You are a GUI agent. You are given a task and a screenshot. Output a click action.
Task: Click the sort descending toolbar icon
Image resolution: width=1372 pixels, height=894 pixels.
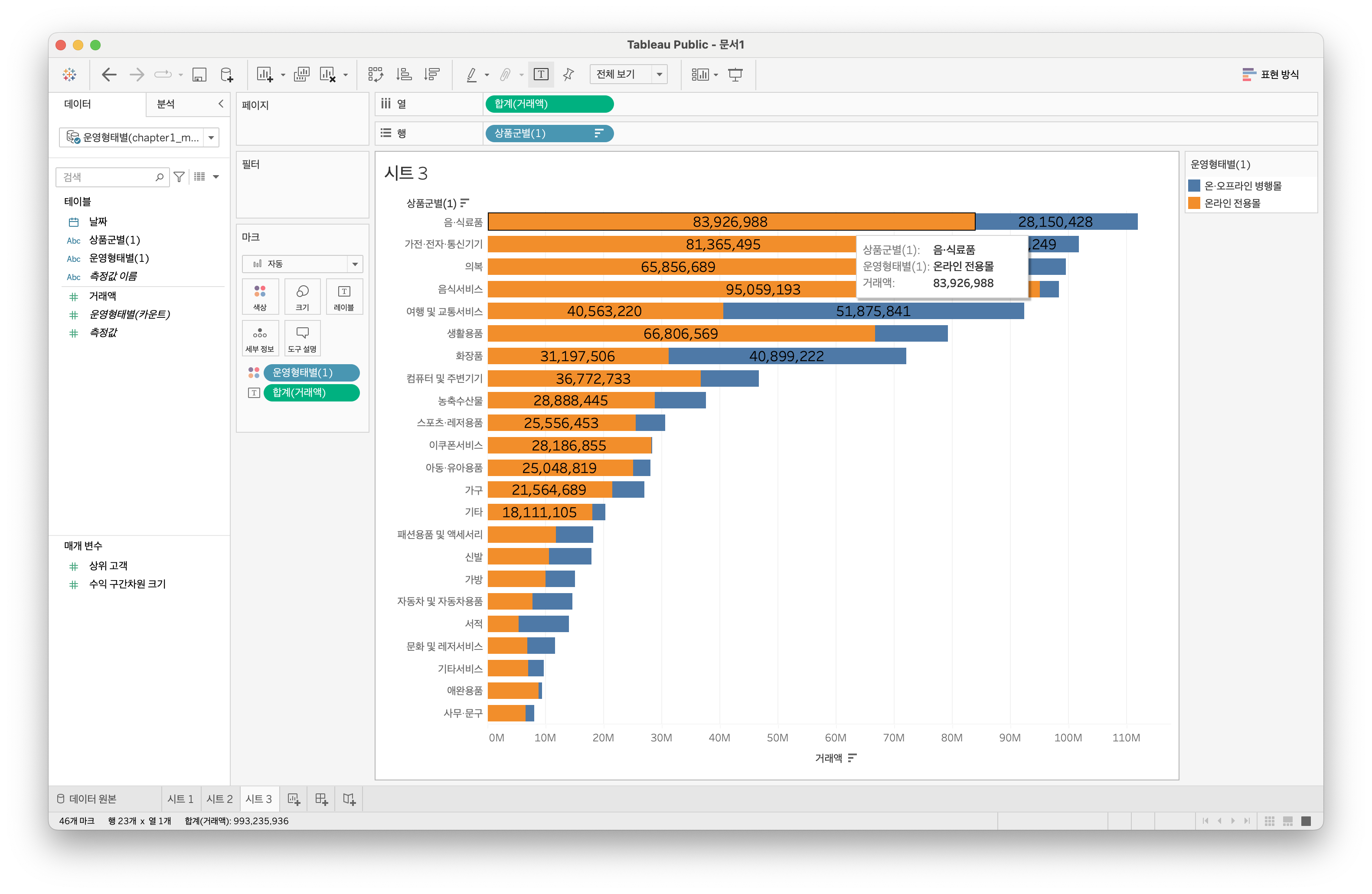coord(431,75)
